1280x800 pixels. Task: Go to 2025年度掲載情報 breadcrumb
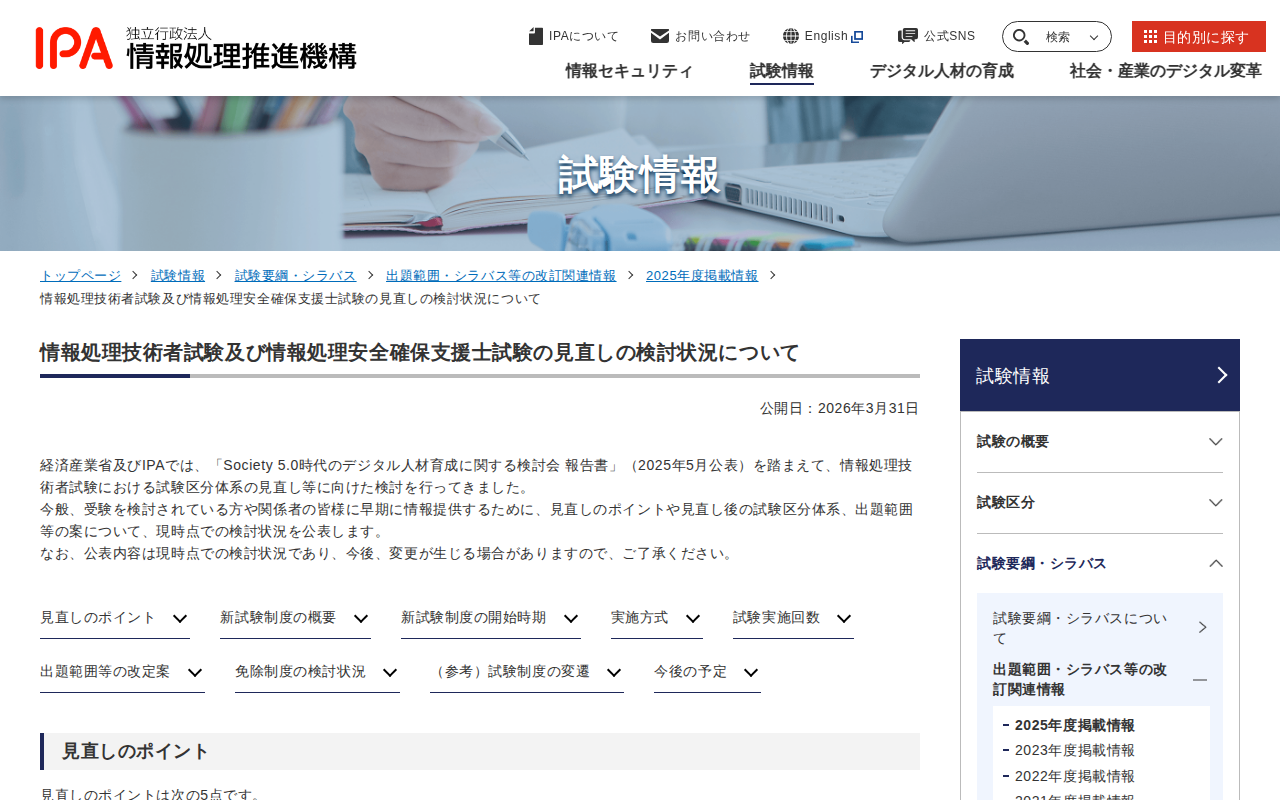(x=702, y=276)
